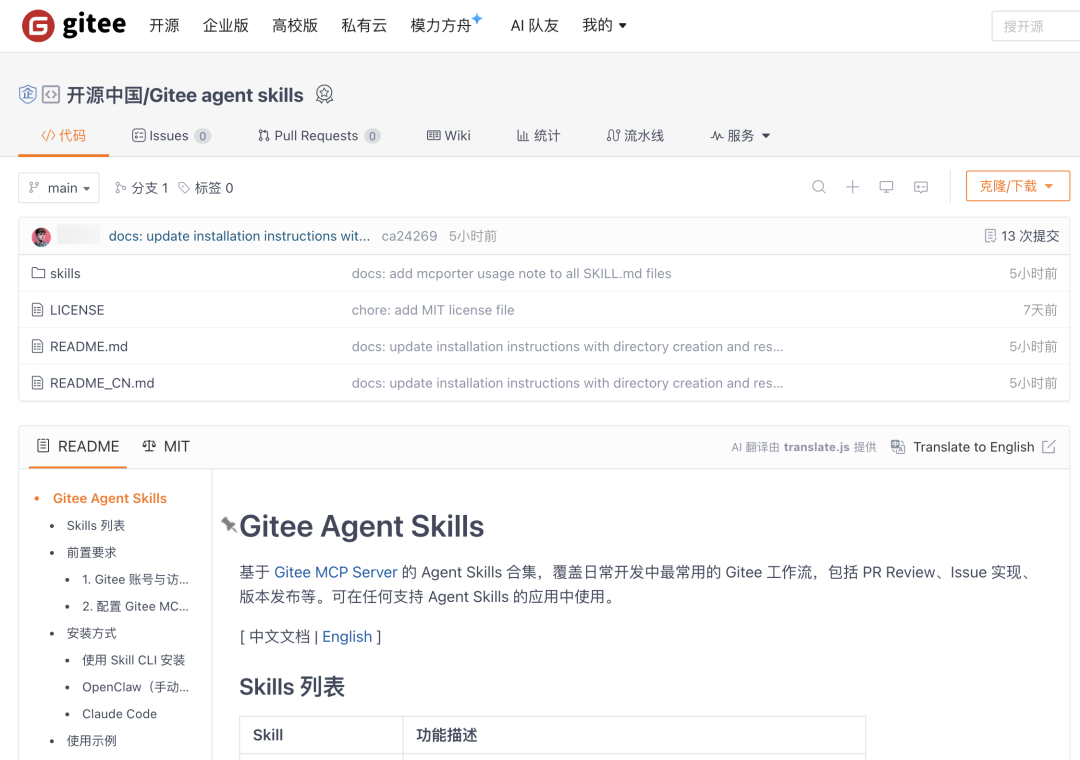Jump to 安装方式 in outline
The height and width of the screenshot is (760, 1080).
92,633
